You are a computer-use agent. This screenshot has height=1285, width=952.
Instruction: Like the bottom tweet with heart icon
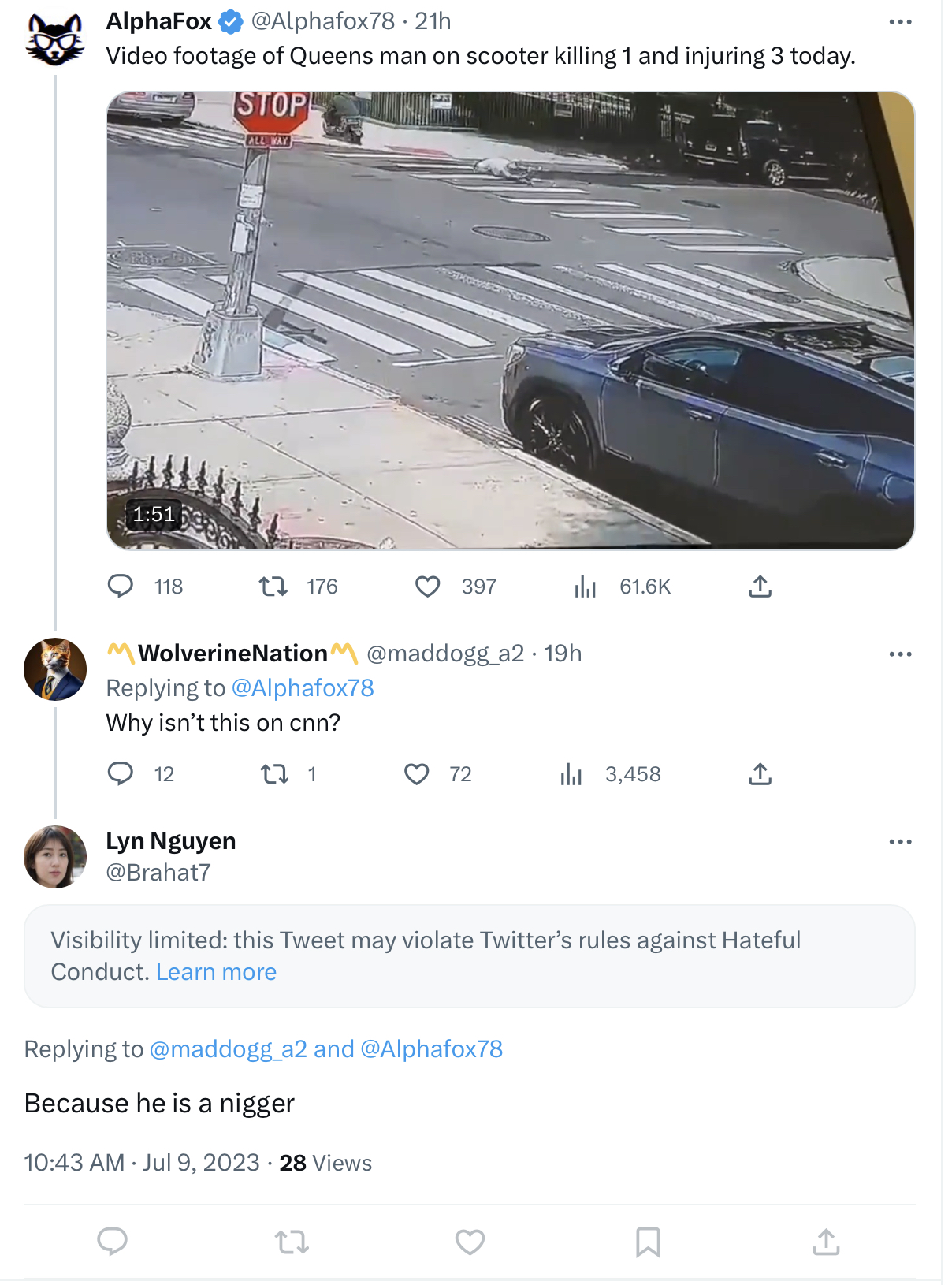click(470, 1242)
